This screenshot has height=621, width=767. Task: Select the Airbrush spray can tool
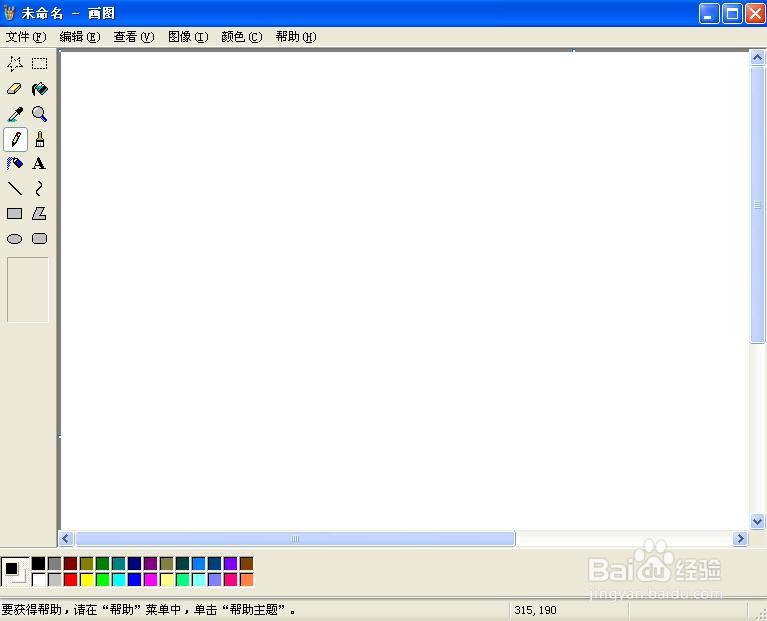tap(15, 163)
